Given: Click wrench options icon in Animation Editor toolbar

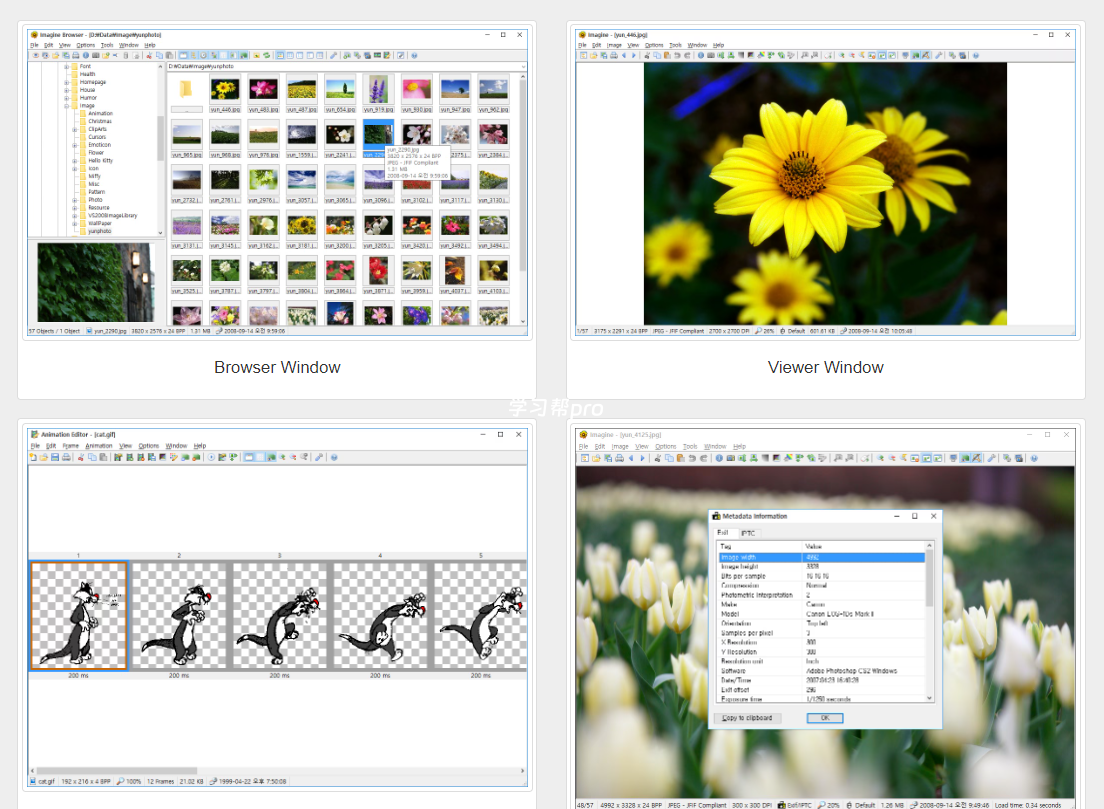Looking at the screenshot, I should [x=319, y=457].
